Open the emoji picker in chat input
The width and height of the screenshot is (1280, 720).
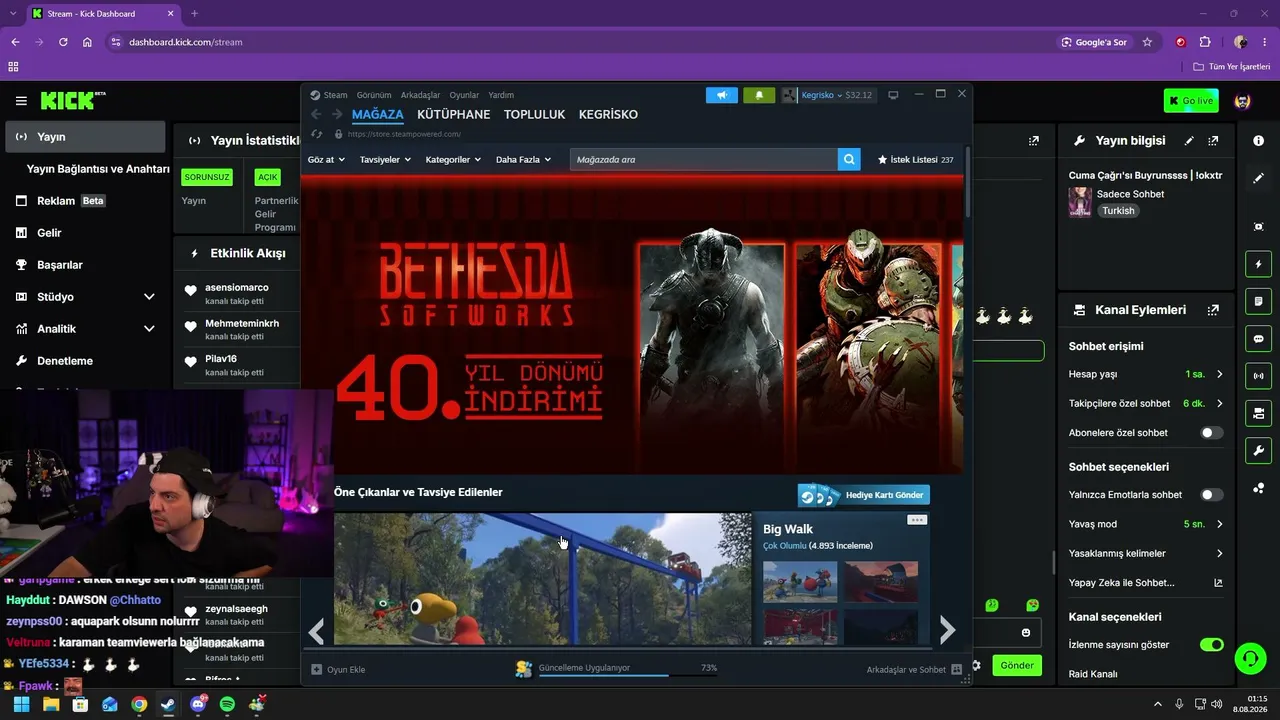point(1026,633)
